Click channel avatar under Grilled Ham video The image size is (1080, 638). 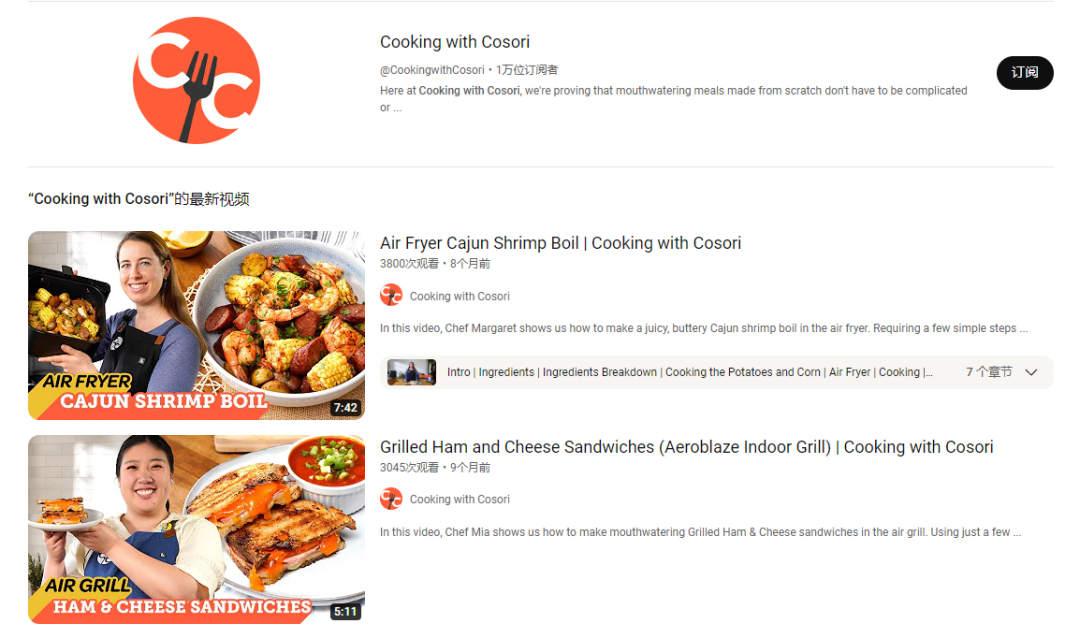(x=391, y=499)
